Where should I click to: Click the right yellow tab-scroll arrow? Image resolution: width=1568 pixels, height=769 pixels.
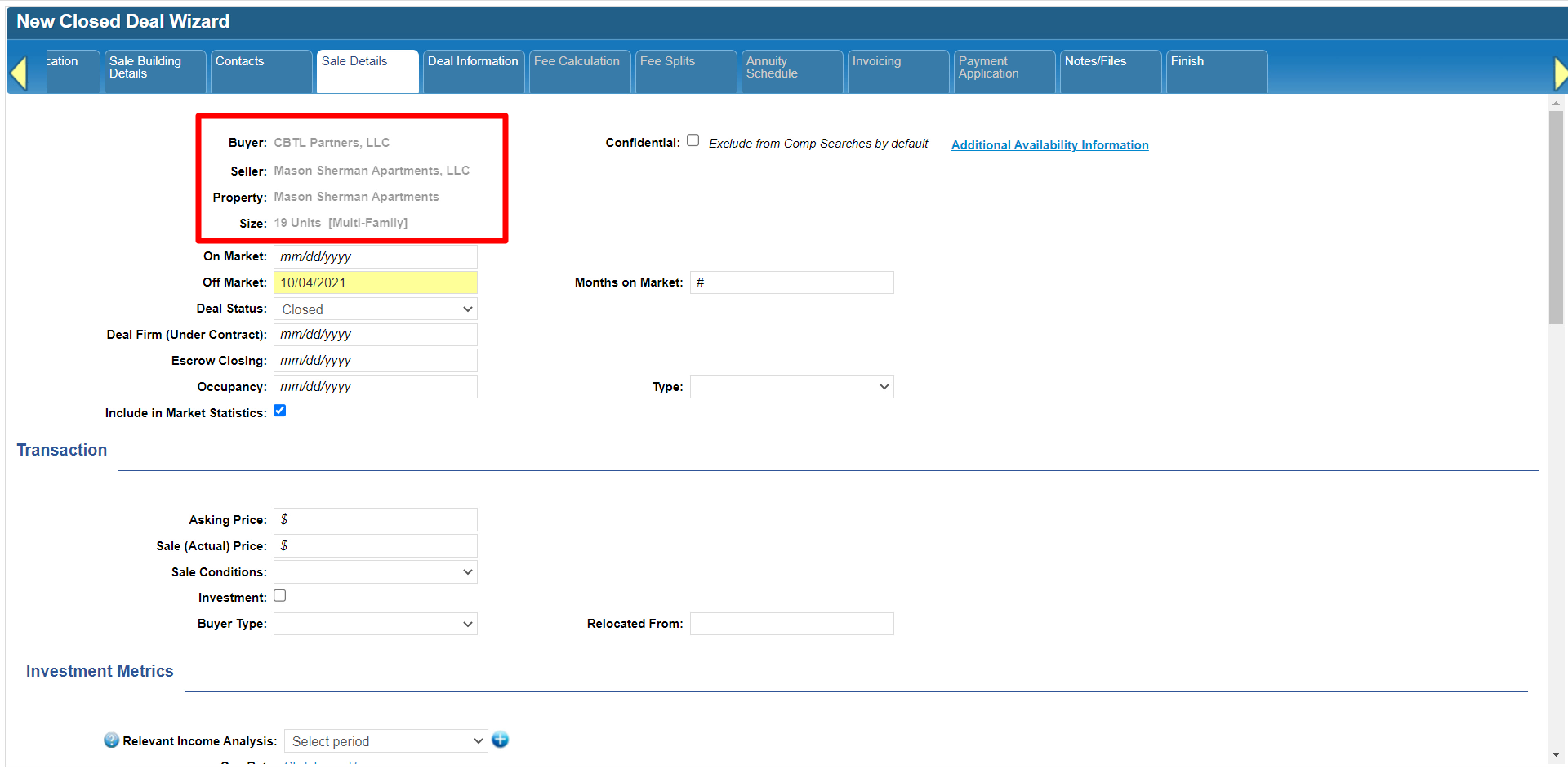(x=1560, y=73)
